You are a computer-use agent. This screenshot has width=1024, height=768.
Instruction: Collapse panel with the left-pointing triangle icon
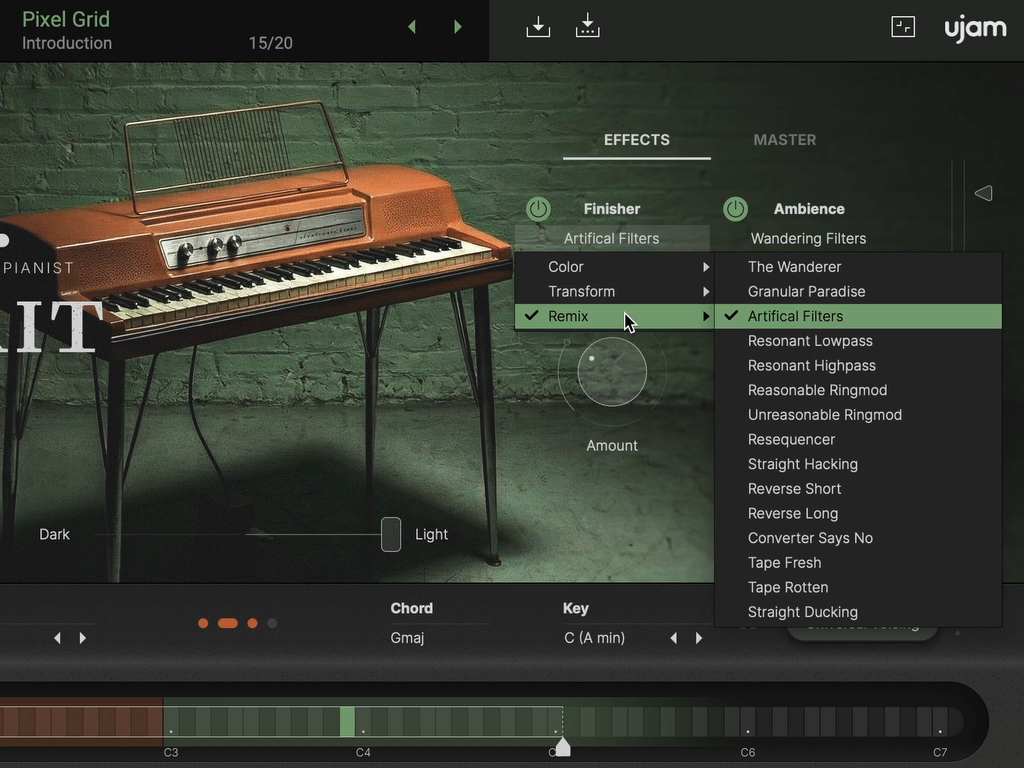984,193
